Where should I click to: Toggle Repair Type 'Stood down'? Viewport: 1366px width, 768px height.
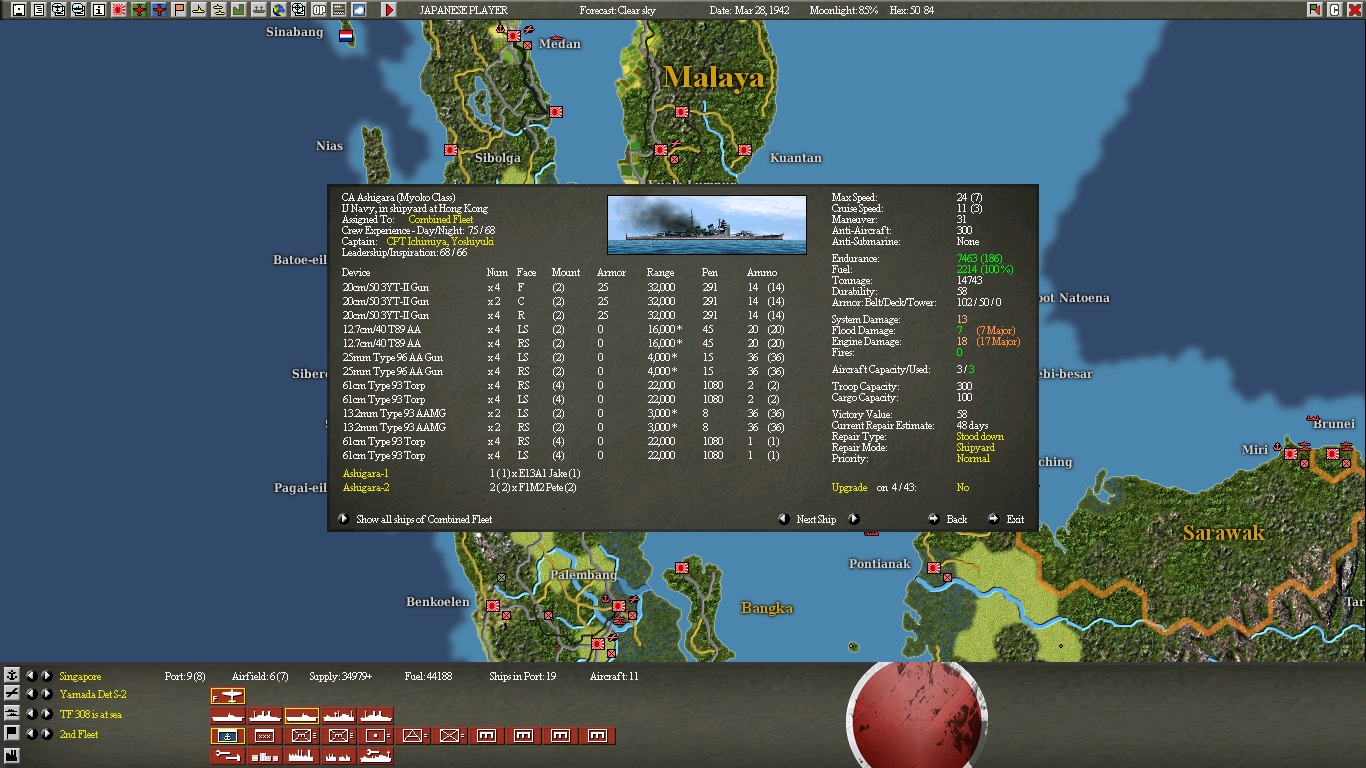980,437
